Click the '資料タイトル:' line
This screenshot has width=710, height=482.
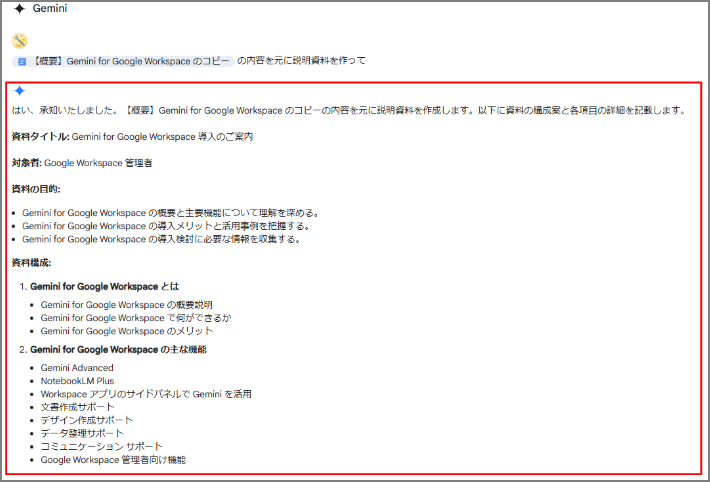coord(132,136)
